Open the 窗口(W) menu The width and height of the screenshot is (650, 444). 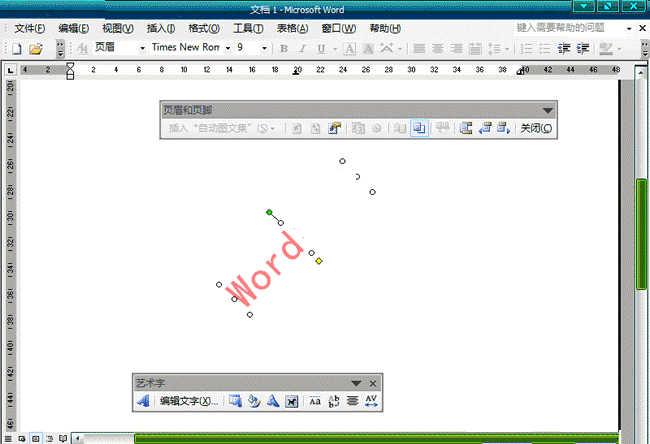(x=339, y=28)
